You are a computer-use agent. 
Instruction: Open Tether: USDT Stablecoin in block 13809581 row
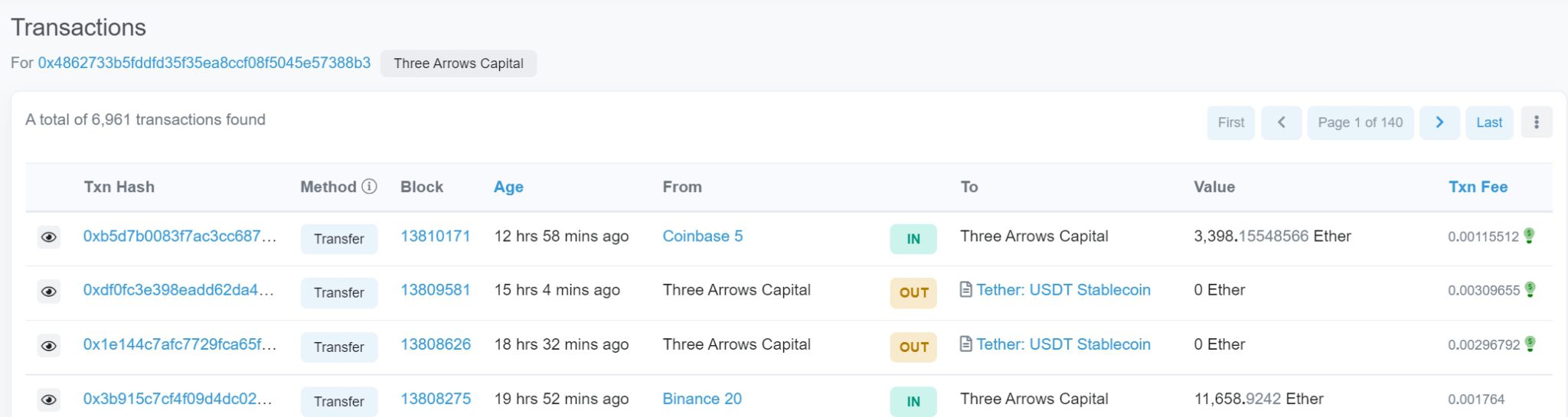(1063, 290)
